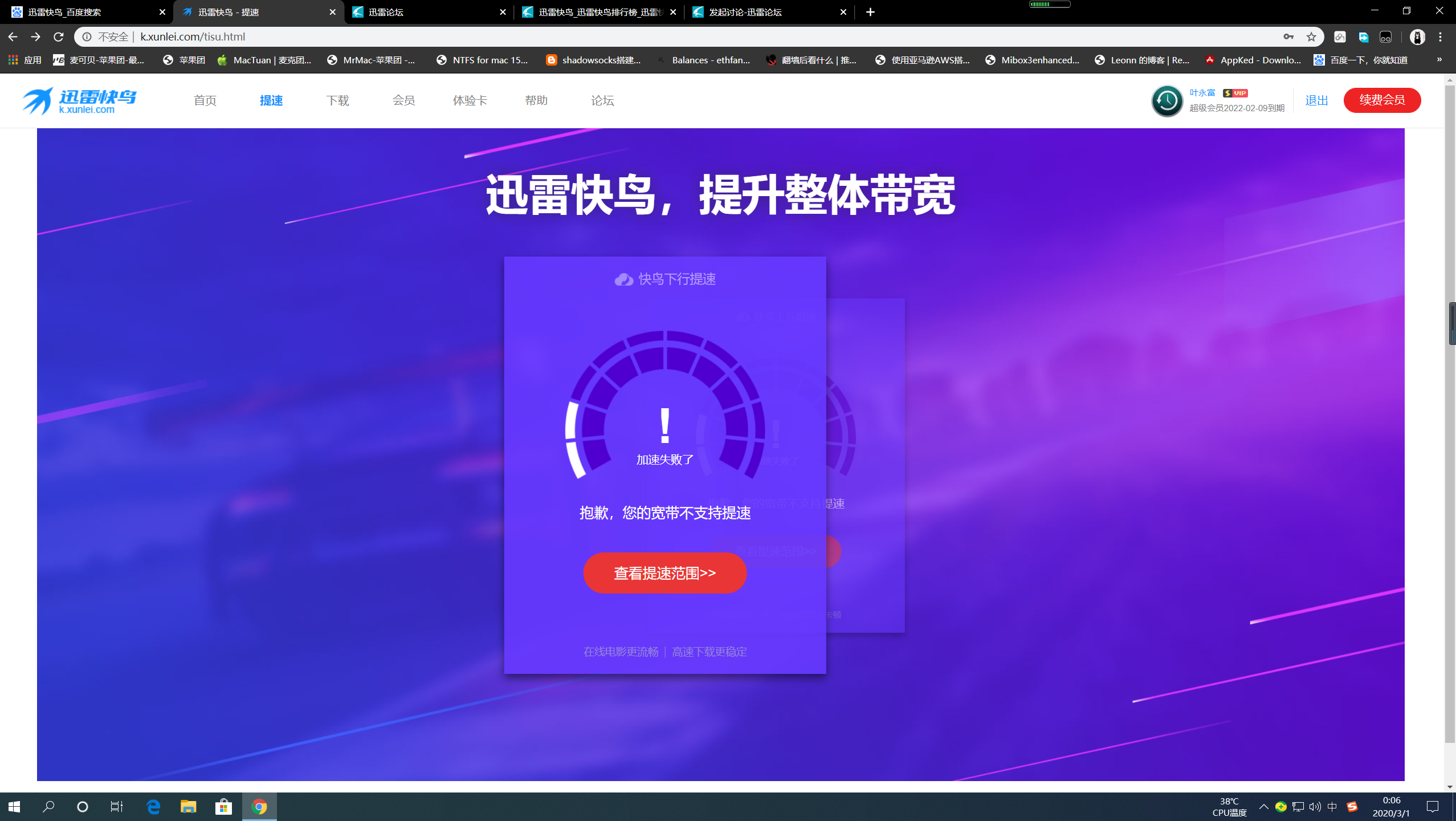Image resolution: width=1456 pixels, height=821 pixels.
Task: Close the 迅雷论坛 tab
Action: 503,12
